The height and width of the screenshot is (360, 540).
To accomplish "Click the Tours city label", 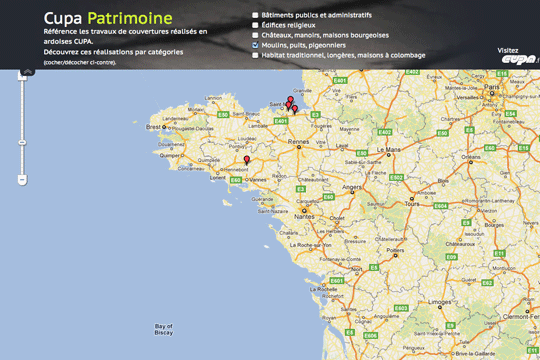I will coord(412,204).
